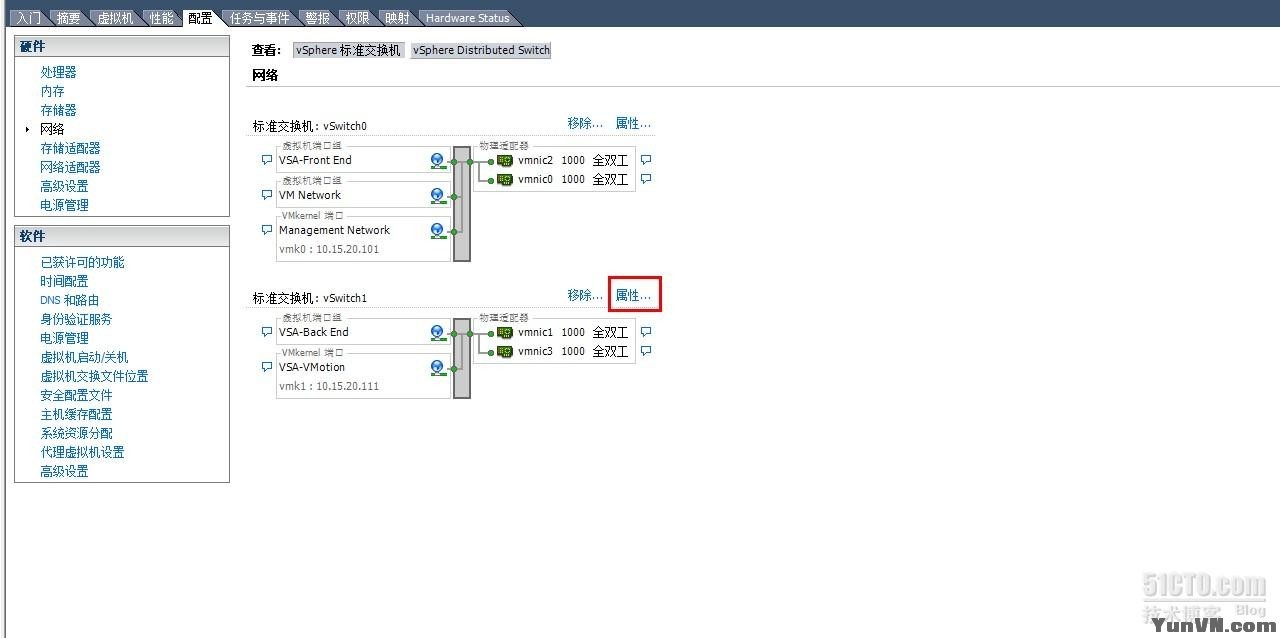Viewport: 1280px width, 638px height.
Task: Open 高级设置 under software
Action: pos(64,471)
